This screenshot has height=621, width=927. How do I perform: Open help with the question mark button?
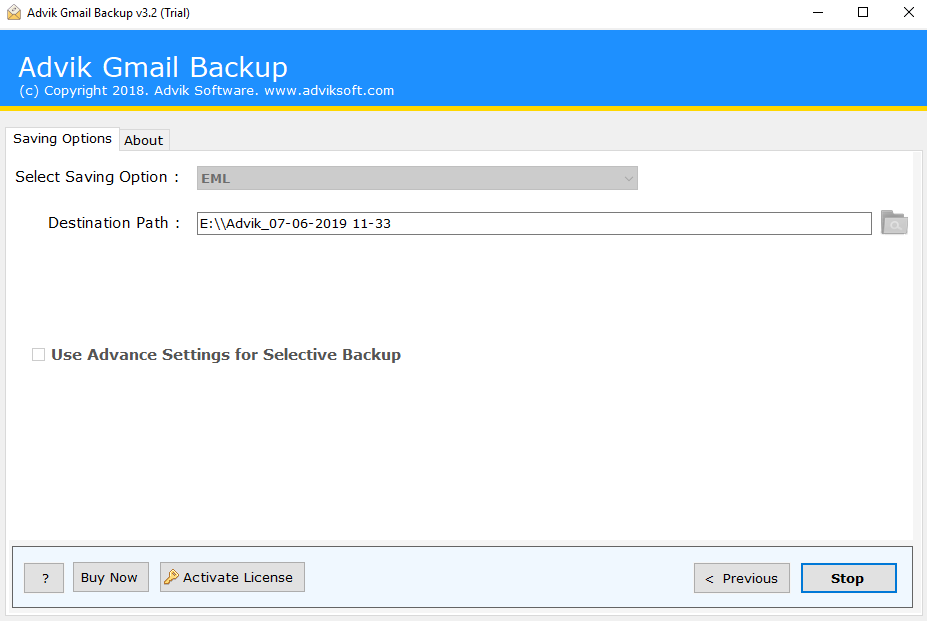(44, 578)
